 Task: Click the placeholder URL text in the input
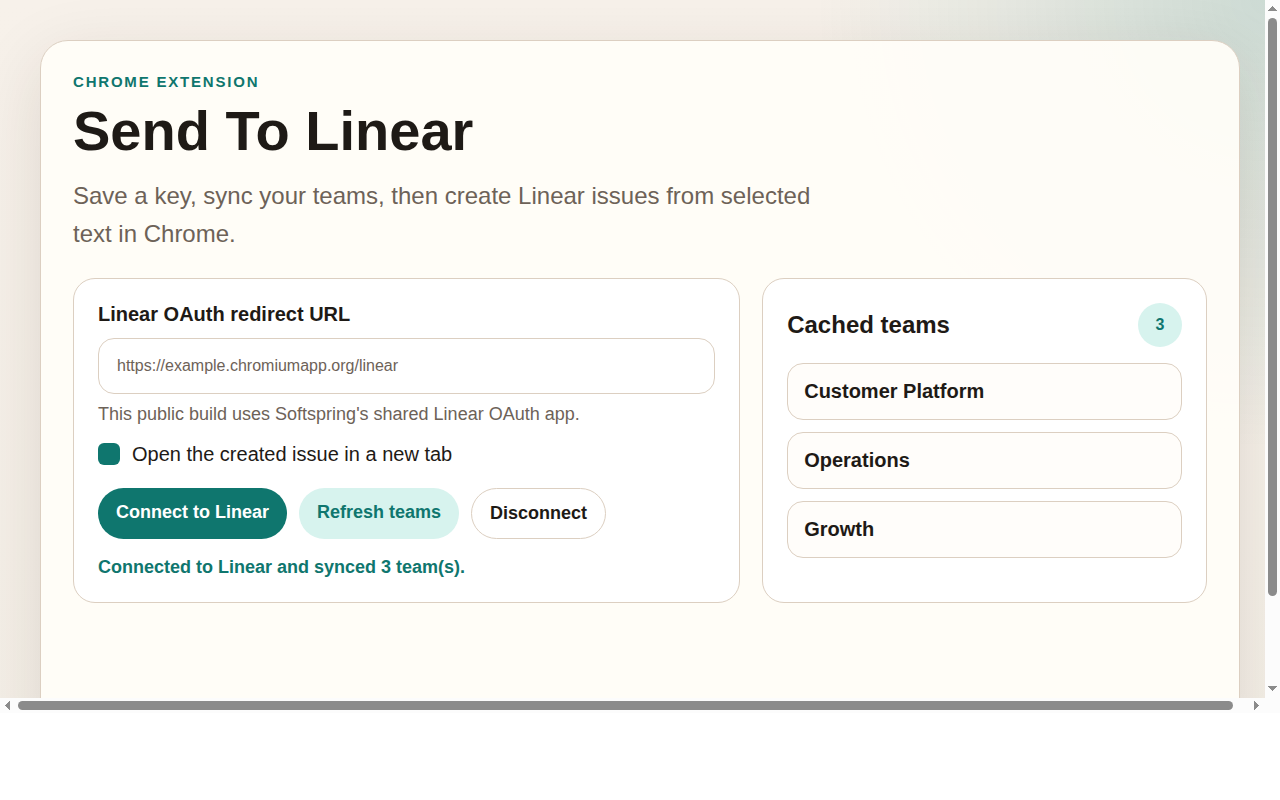point(257,365)
